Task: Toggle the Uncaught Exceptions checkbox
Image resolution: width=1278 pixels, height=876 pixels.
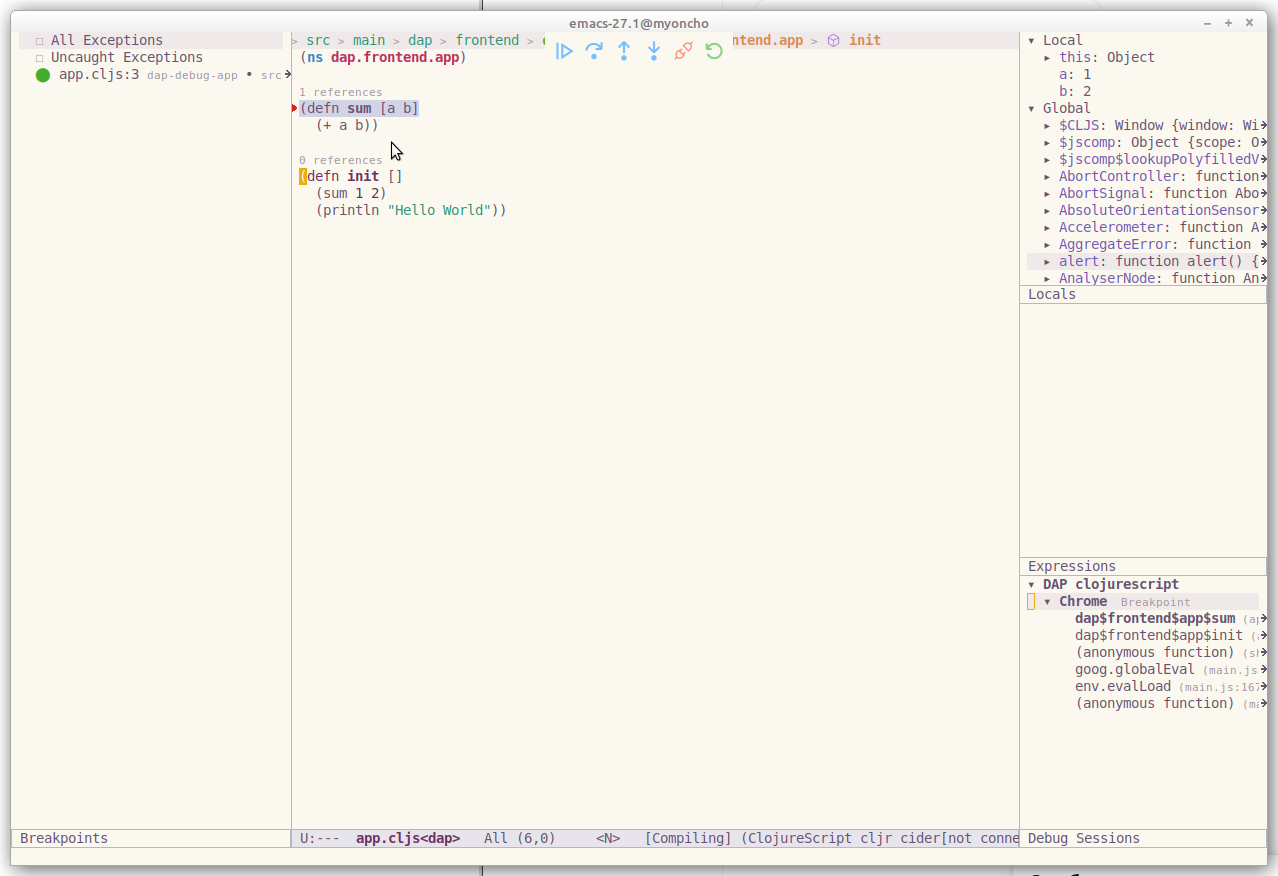Action: coord(40,58)
